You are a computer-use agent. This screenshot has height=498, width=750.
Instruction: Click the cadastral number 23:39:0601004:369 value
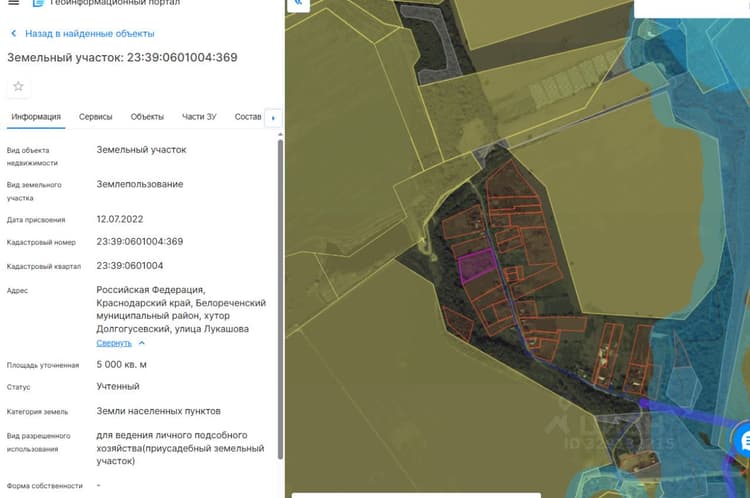coord(140,242)
